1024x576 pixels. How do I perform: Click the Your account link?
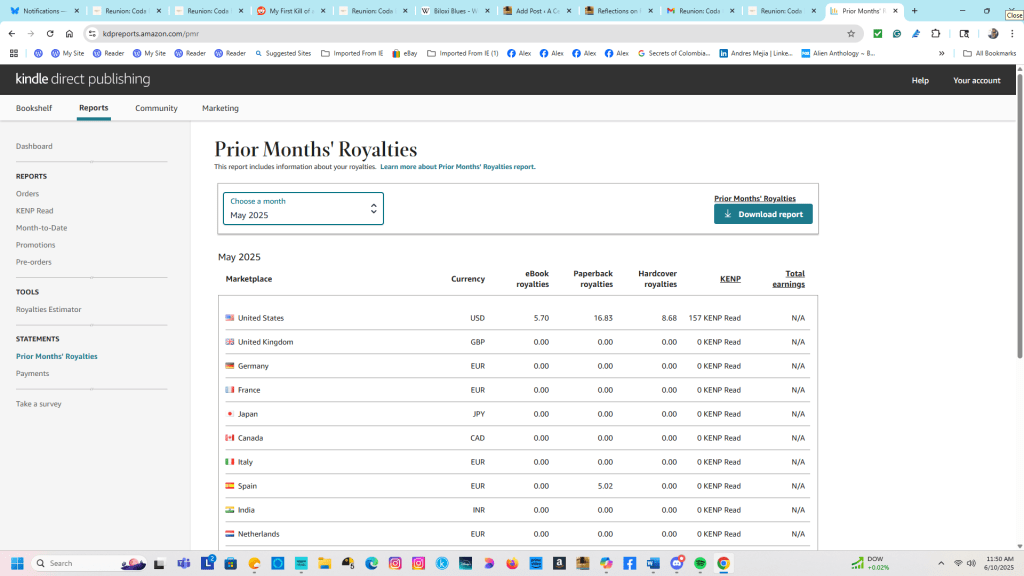(976, 80)
